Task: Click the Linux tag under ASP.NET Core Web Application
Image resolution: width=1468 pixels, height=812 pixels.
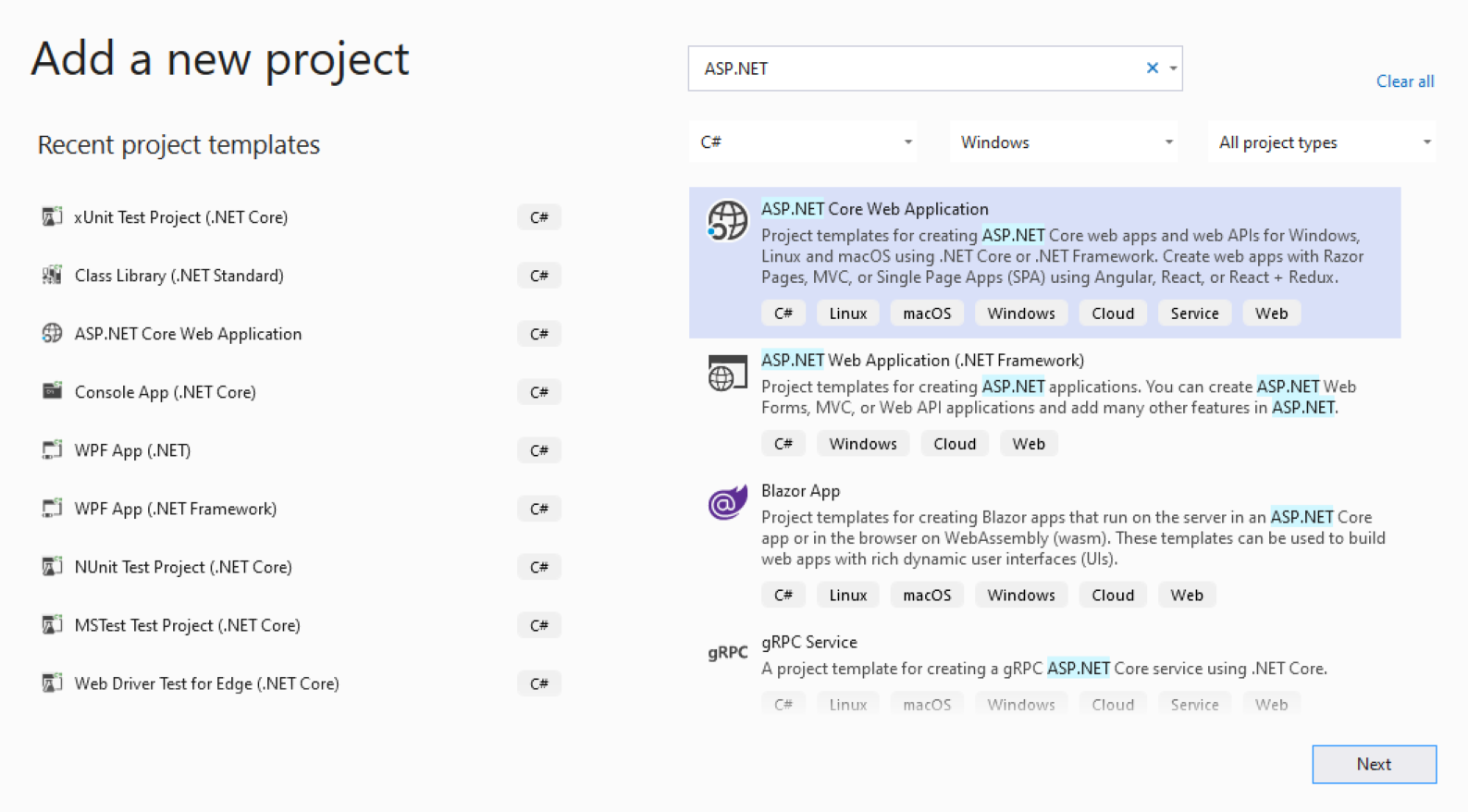Action: point(847,314)
